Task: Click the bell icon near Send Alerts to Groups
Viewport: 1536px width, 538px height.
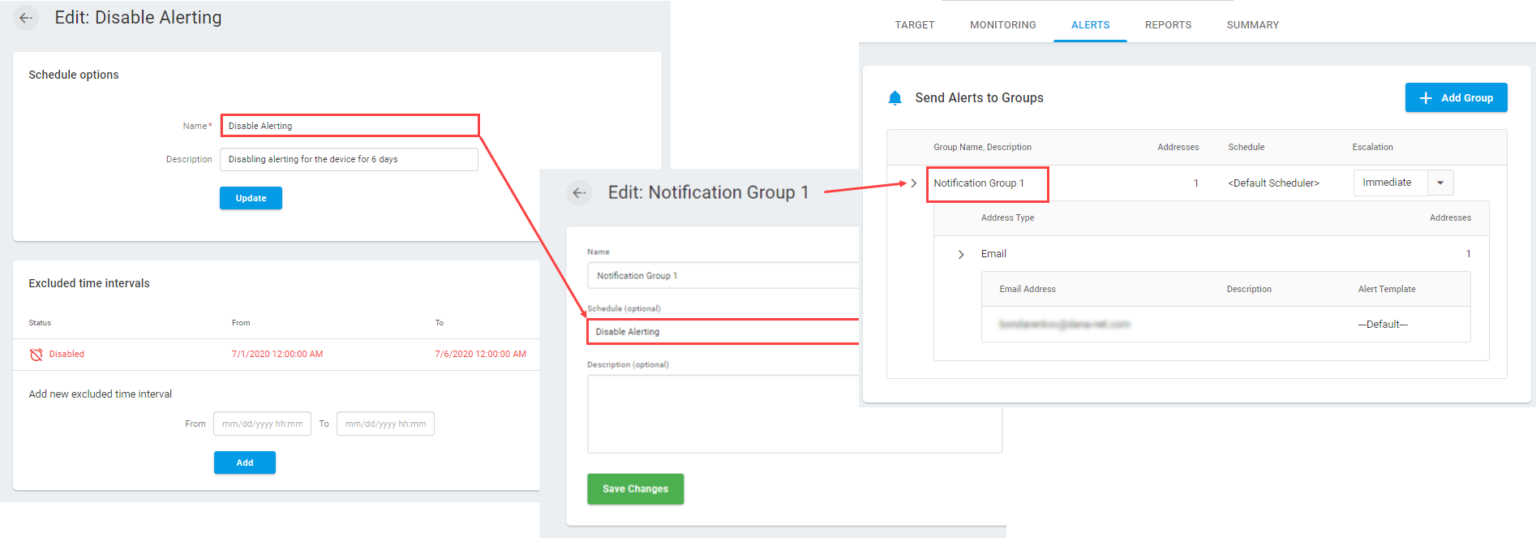Action: 895,98
